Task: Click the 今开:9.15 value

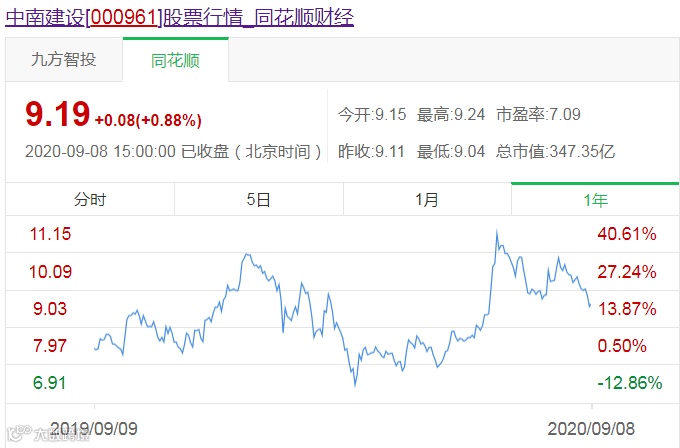Action: tap(372, 114)
